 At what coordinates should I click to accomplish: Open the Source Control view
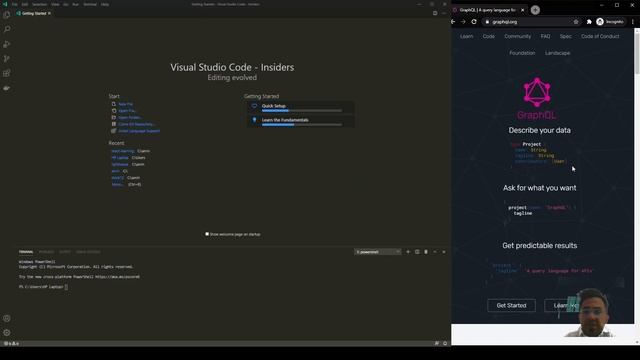tap(7, 59)
